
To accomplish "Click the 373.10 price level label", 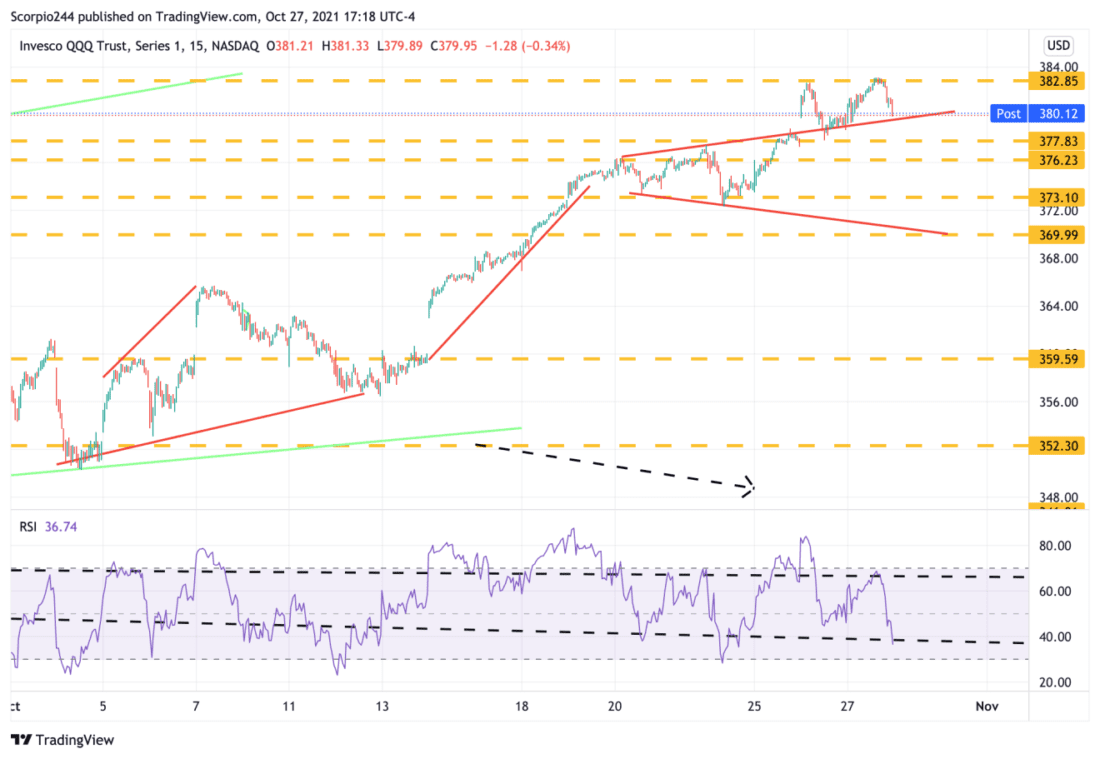I will tap(1058, 198).
